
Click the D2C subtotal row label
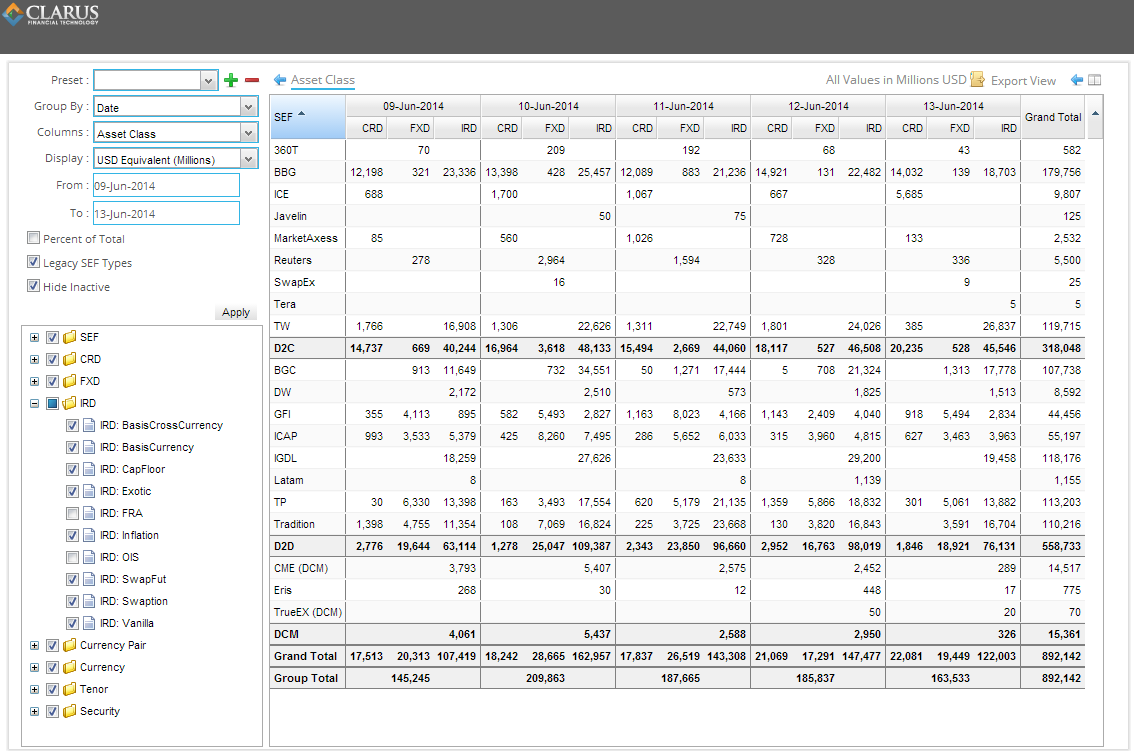pos(284,348)
